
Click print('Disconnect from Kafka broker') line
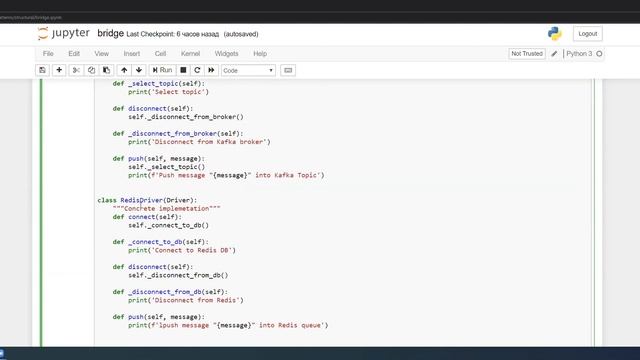tap(199, 142)
